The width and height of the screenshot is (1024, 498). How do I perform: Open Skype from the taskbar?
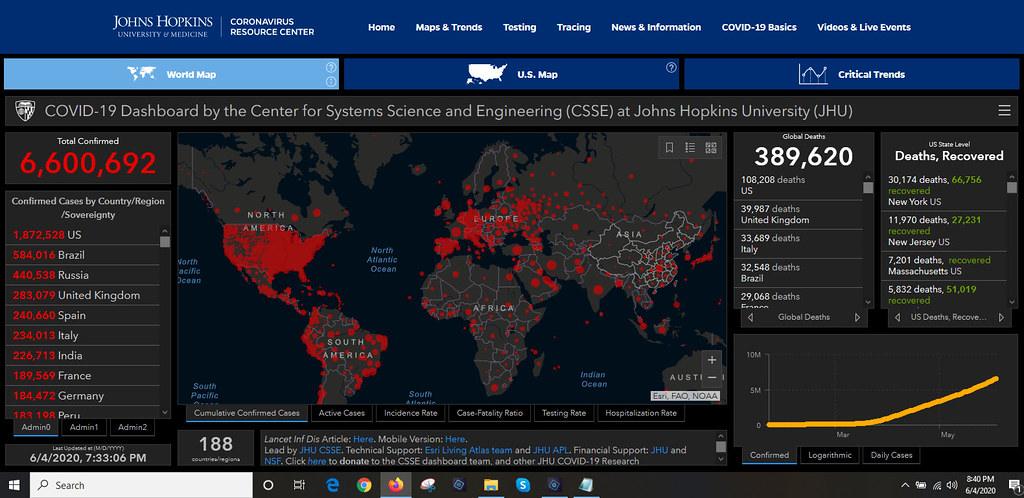(523, 485)
